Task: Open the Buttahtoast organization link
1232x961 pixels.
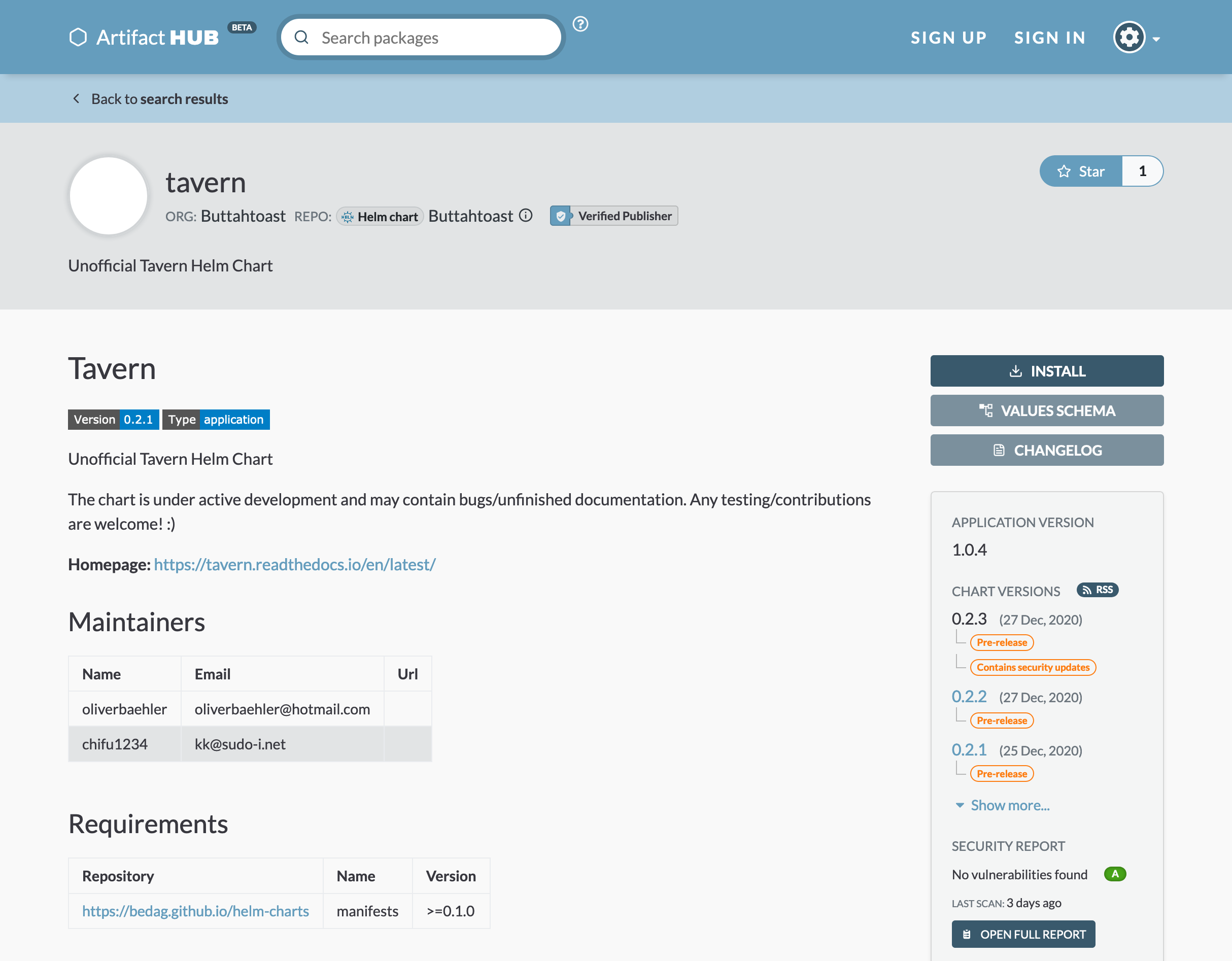Action: pyautogui.click(x=243, y=216)
